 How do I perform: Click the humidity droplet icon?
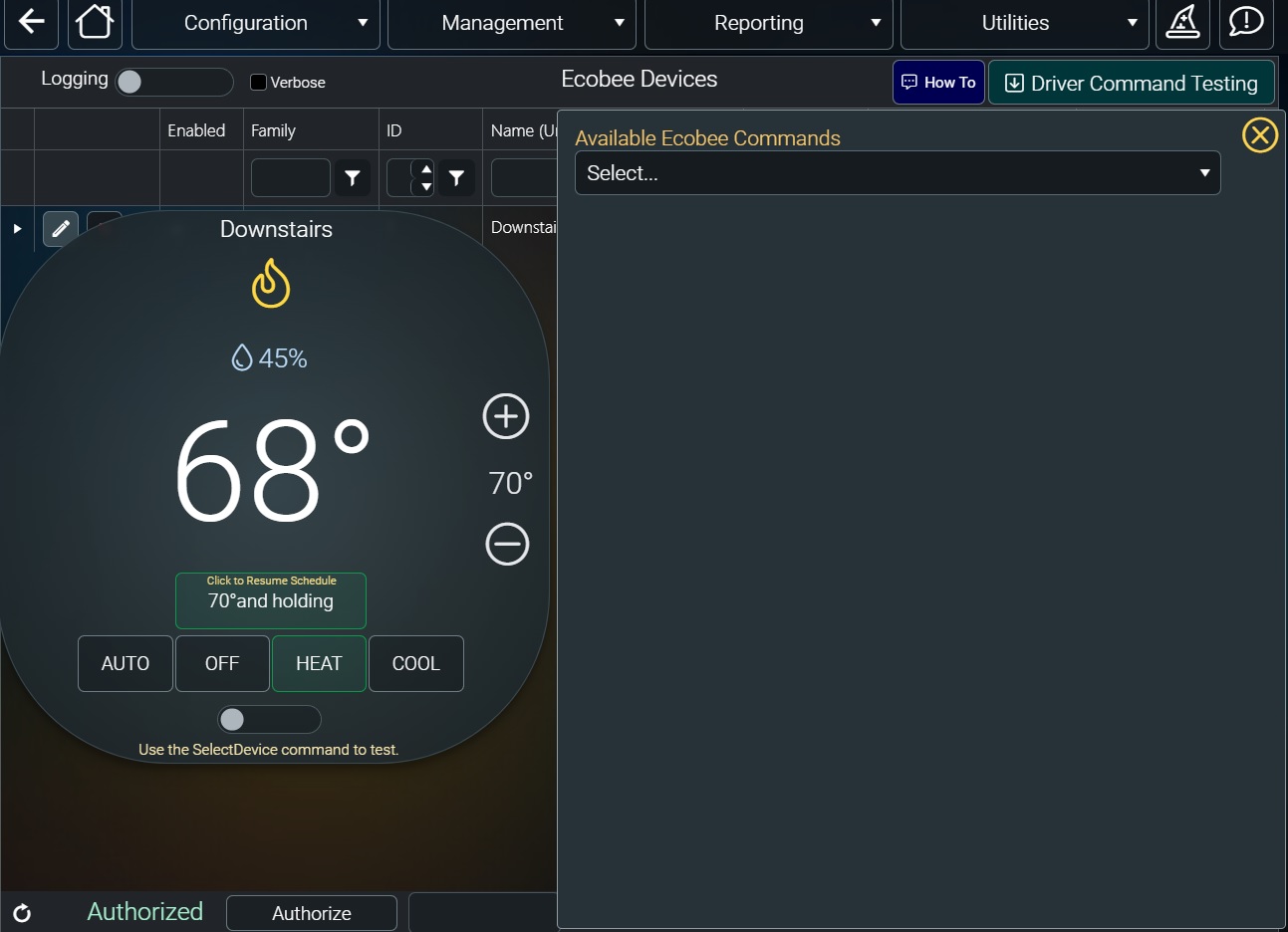[241, 357]
